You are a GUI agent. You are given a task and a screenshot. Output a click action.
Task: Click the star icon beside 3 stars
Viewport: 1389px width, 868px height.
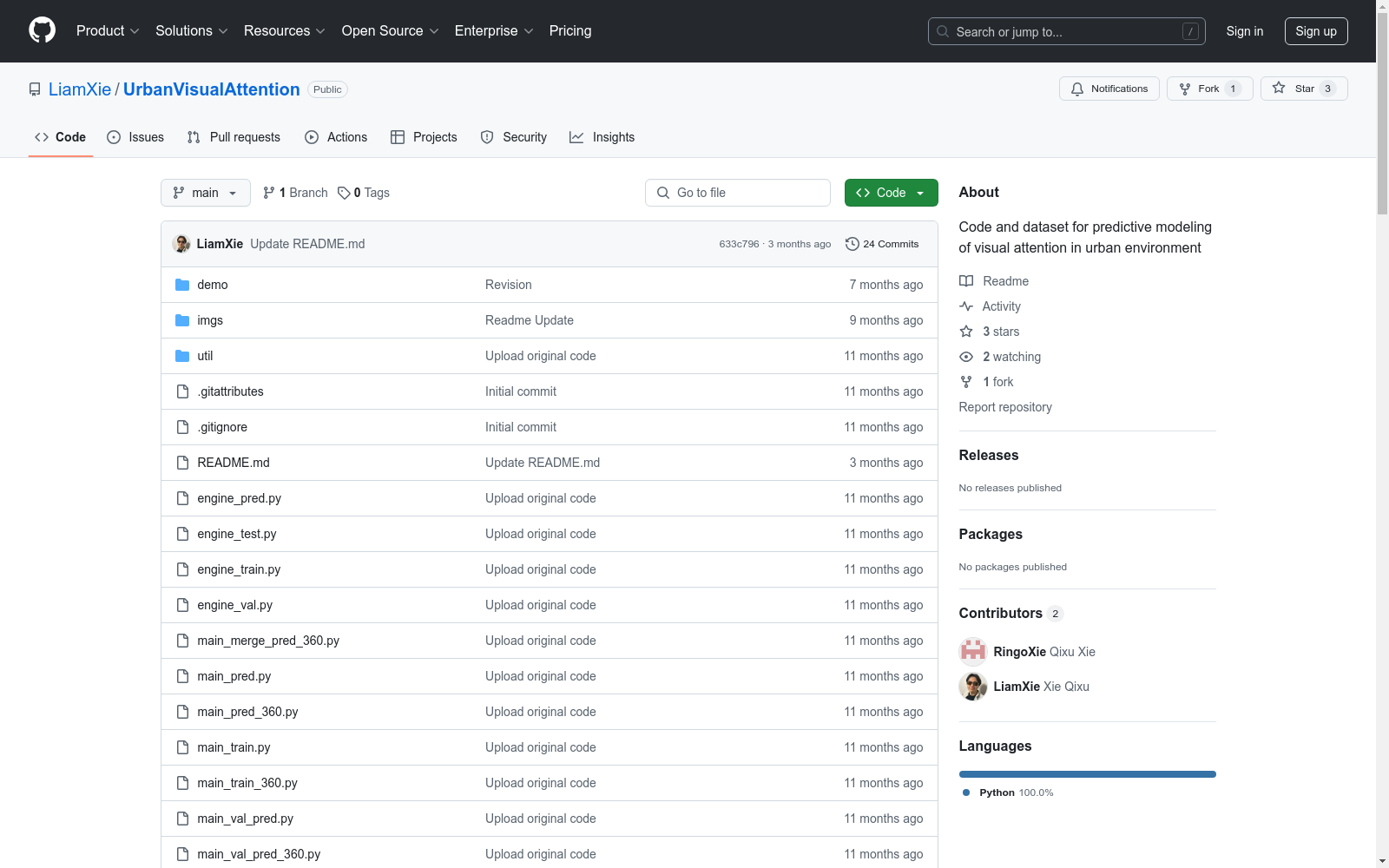[966, 332]
